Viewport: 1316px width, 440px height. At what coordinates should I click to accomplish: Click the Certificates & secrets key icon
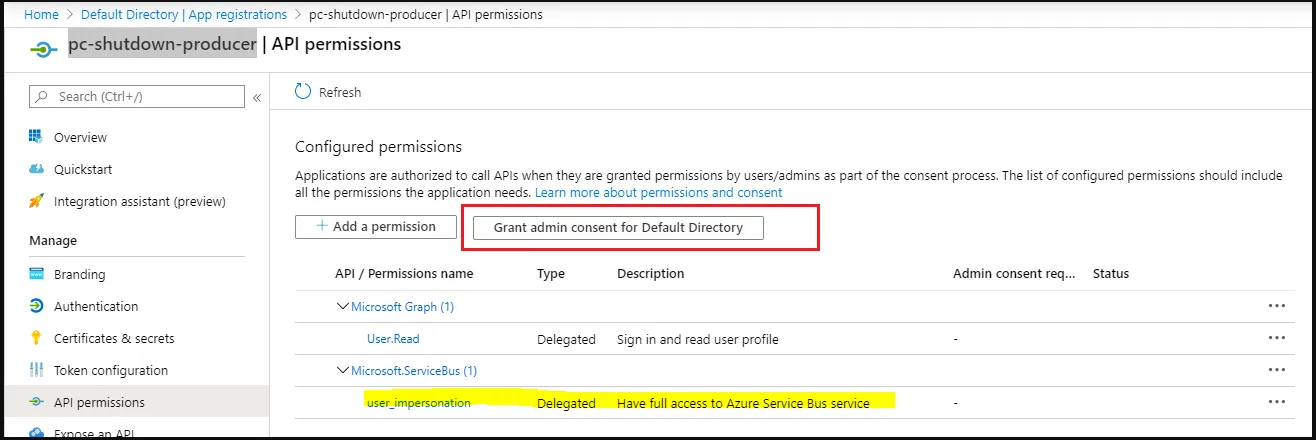click(x=36, y=338)
